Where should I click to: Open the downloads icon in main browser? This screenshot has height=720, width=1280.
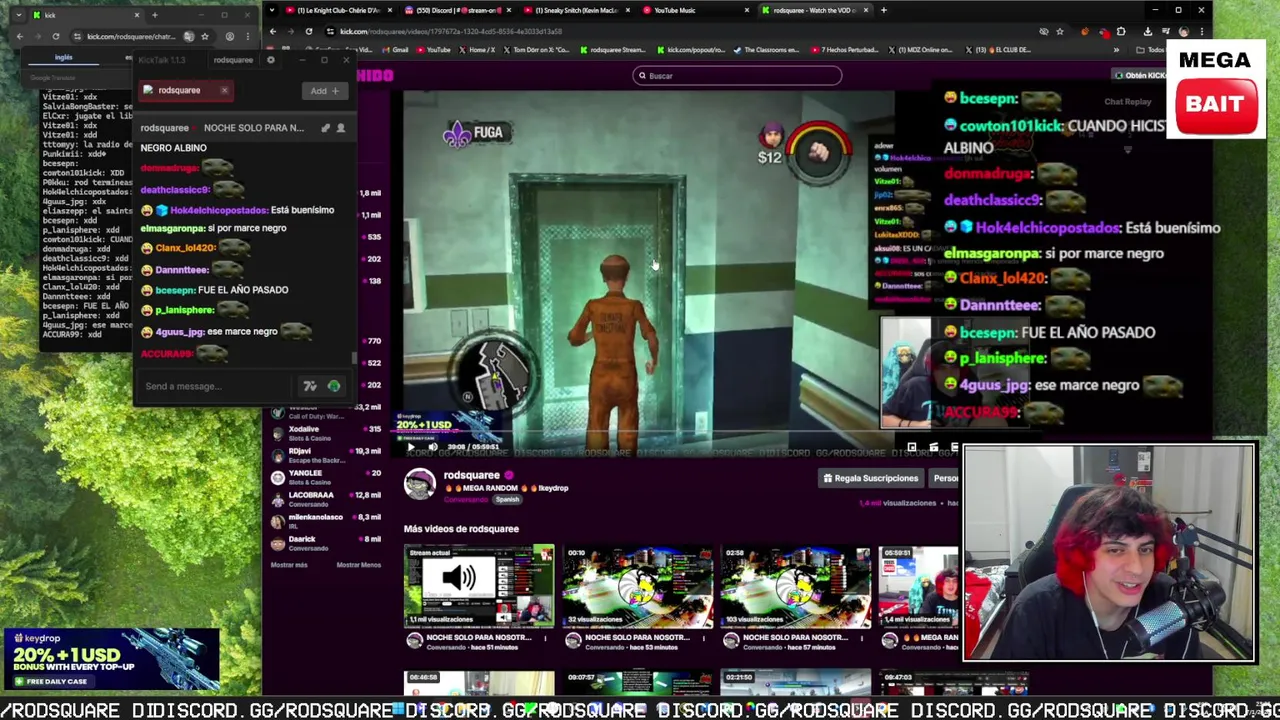[x=1148, y=31]
